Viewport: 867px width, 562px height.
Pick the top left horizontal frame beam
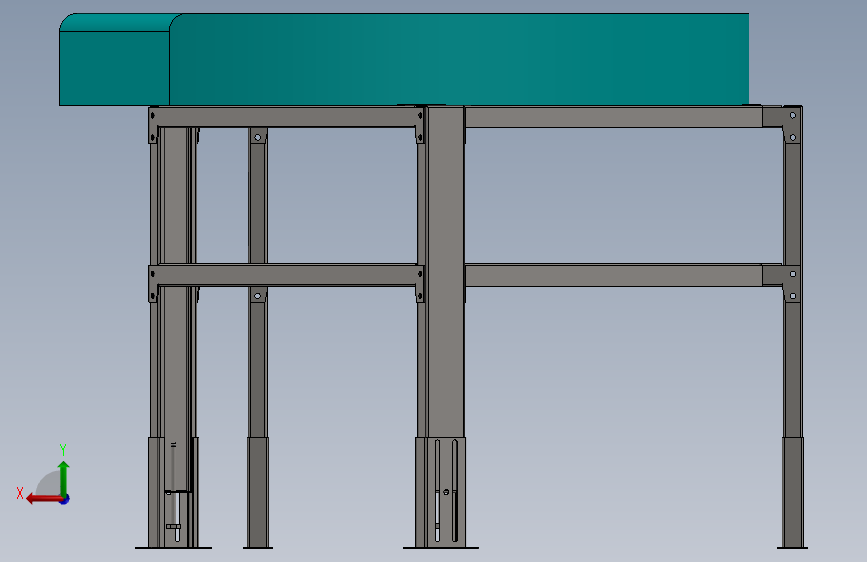tap(286, 117)
